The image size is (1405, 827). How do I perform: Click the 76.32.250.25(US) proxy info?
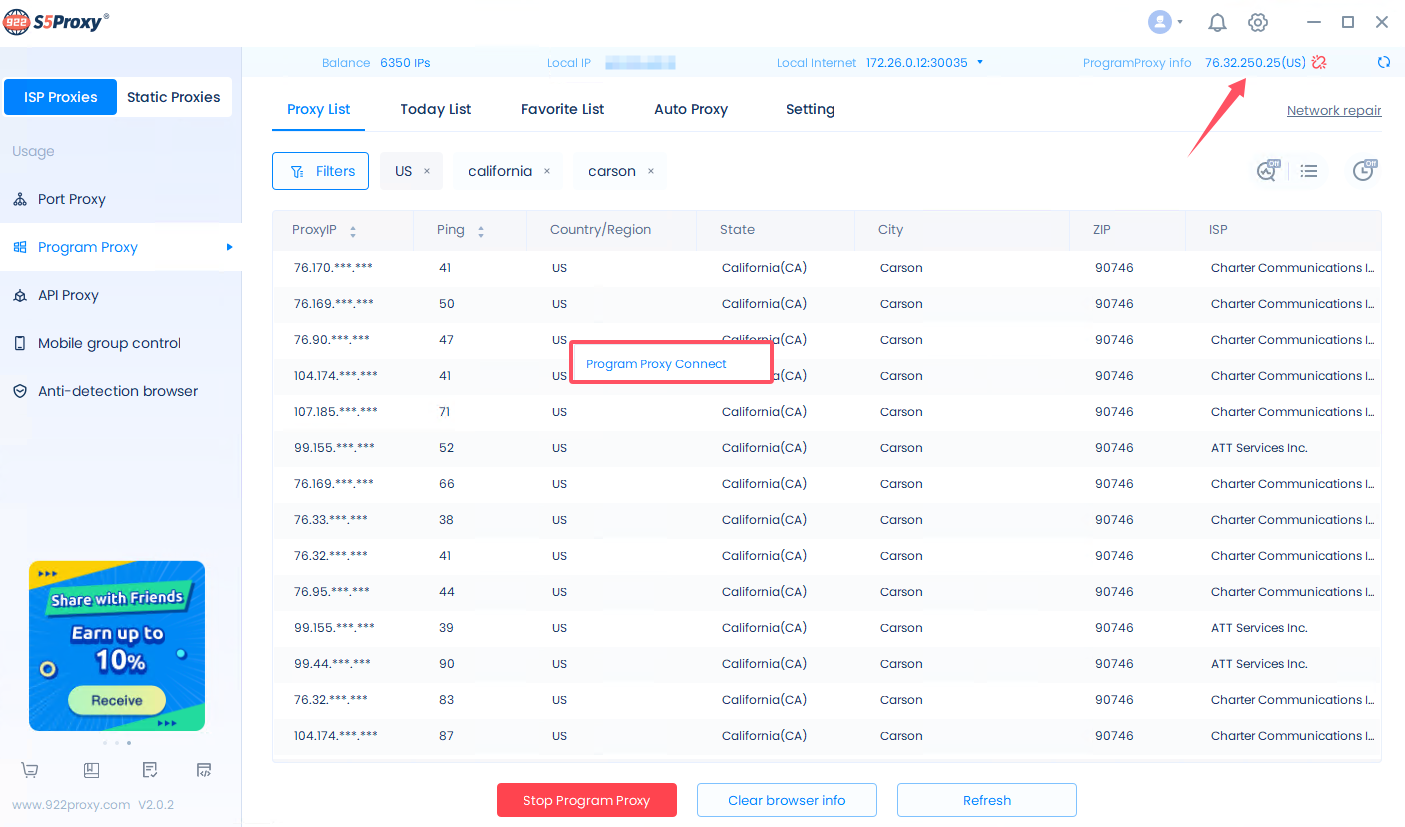click(1255, 62)
